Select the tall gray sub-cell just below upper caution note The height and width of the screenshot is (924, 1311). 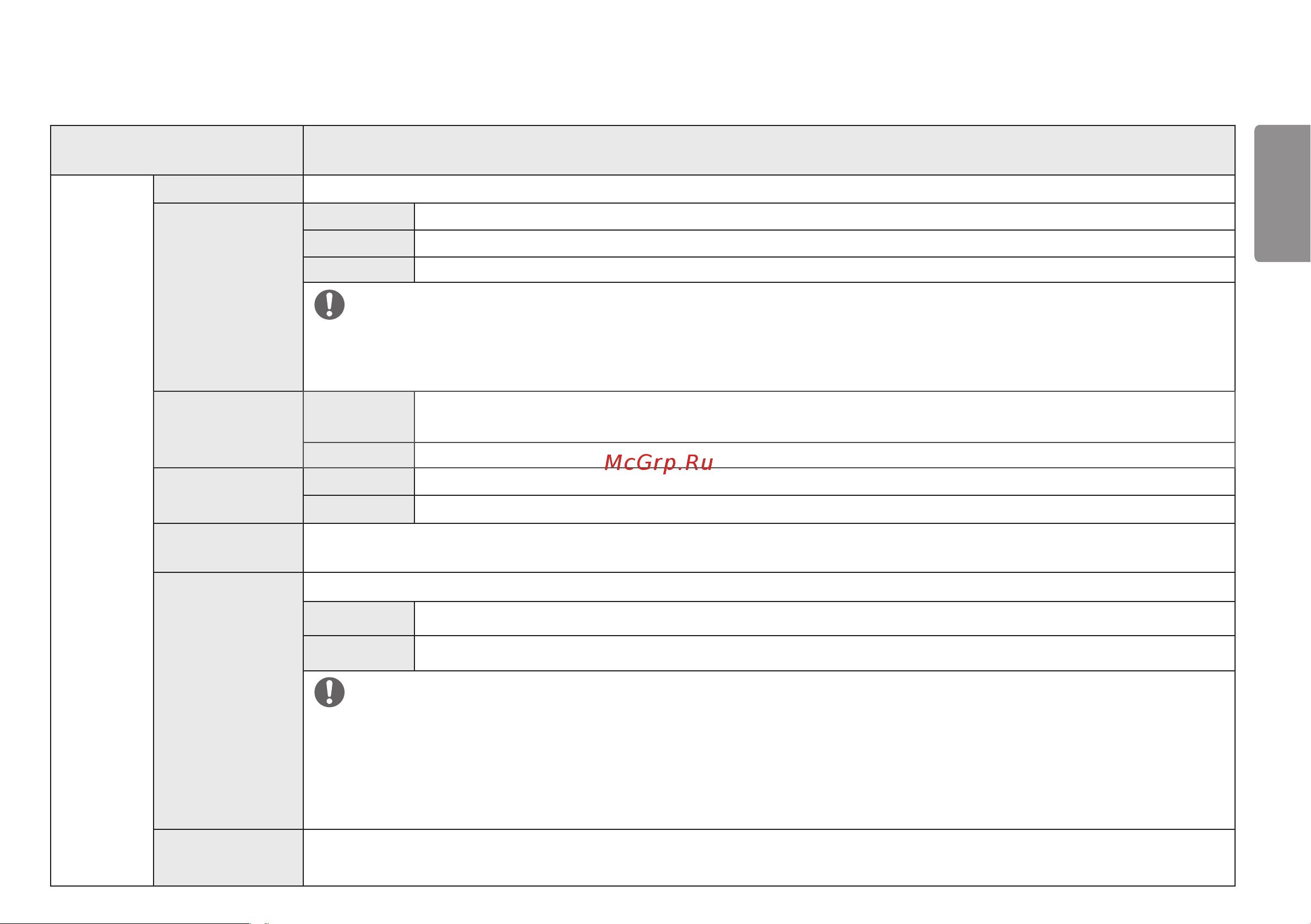[x=359, y=417]
